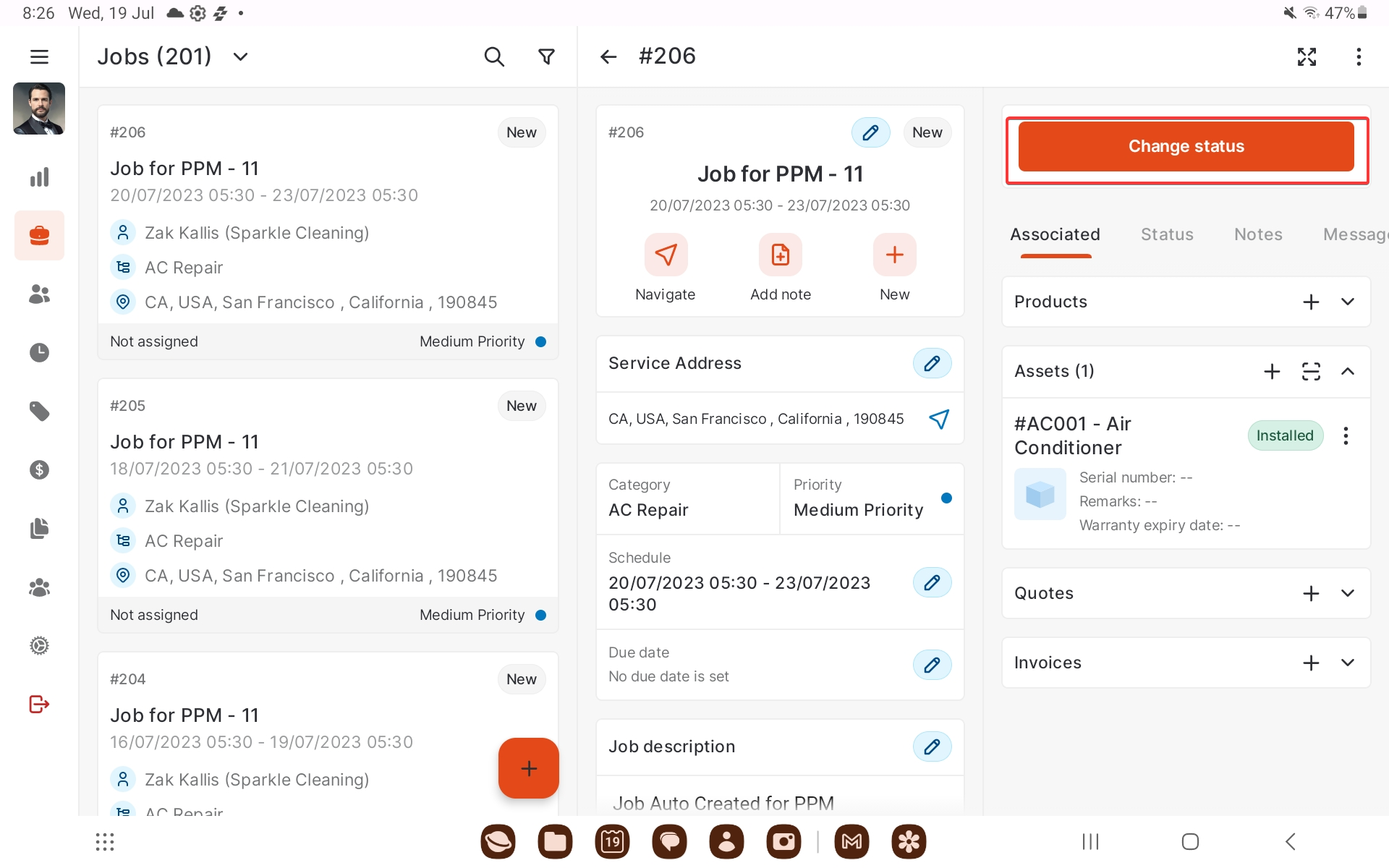Expand the Products section chevron
The height and width of the screenshot is (868, 1389).
click(1347, 302)
